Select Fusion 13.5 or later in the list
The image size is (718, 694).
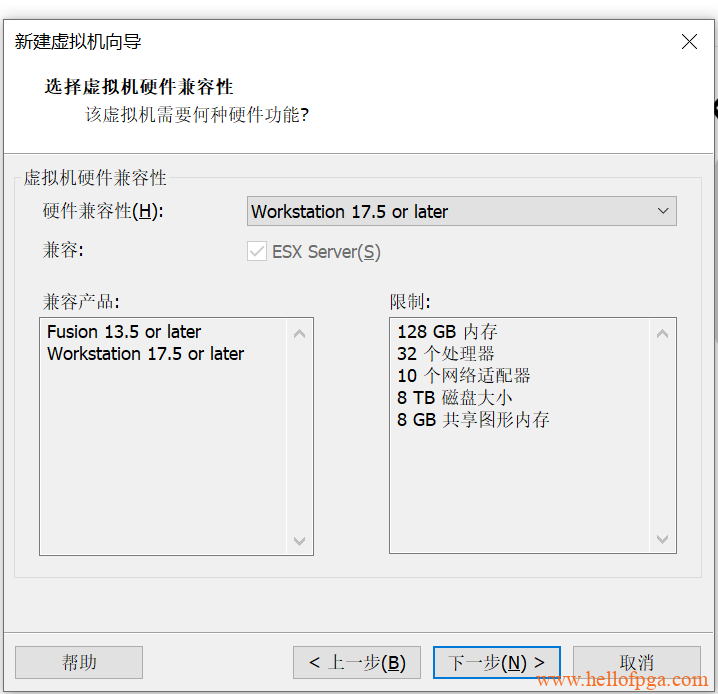coord(124,331)
